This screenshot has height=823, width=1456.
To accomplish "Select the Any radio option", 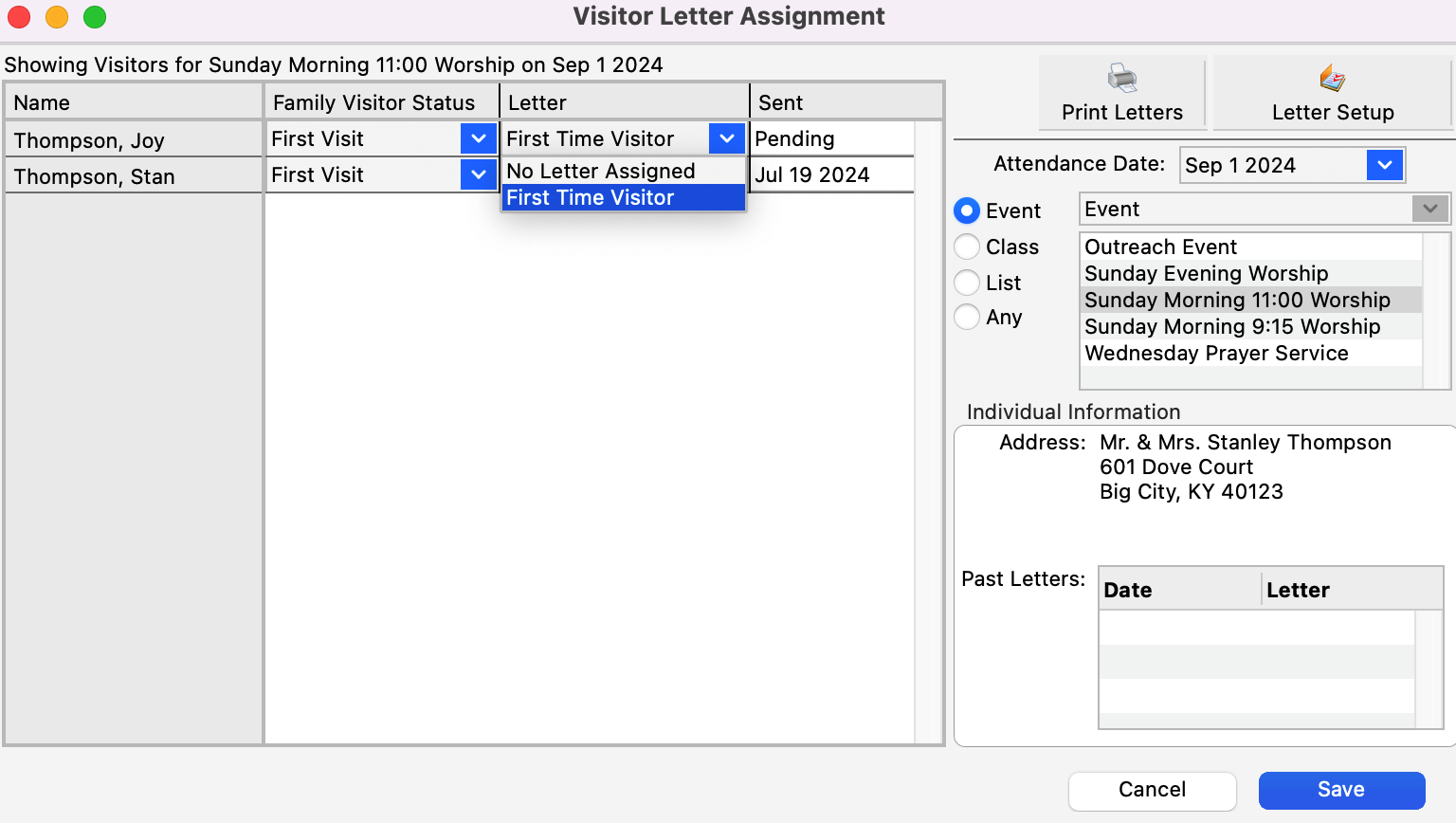I will [967, 317].
